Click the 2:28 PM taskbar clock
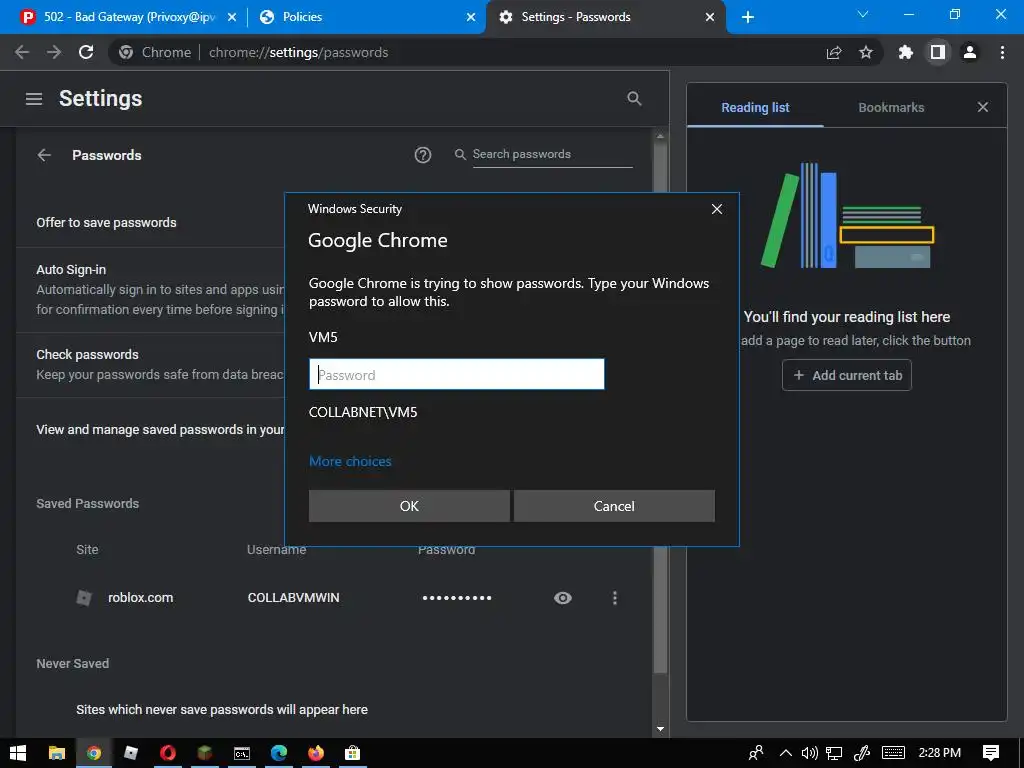The width and height of the screenshot is (1024, 768). point(939,753)
